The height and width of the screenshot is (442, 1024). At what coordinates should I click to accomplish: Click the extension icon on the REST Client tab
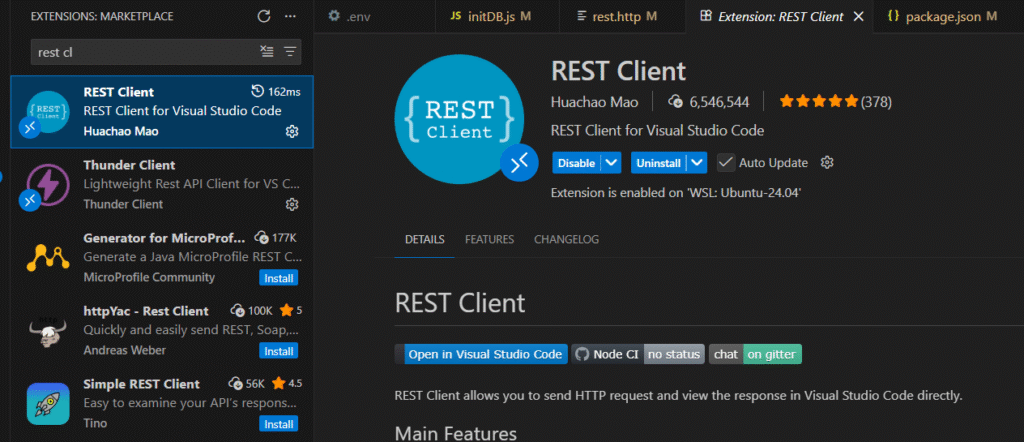(x=705, y=16)
